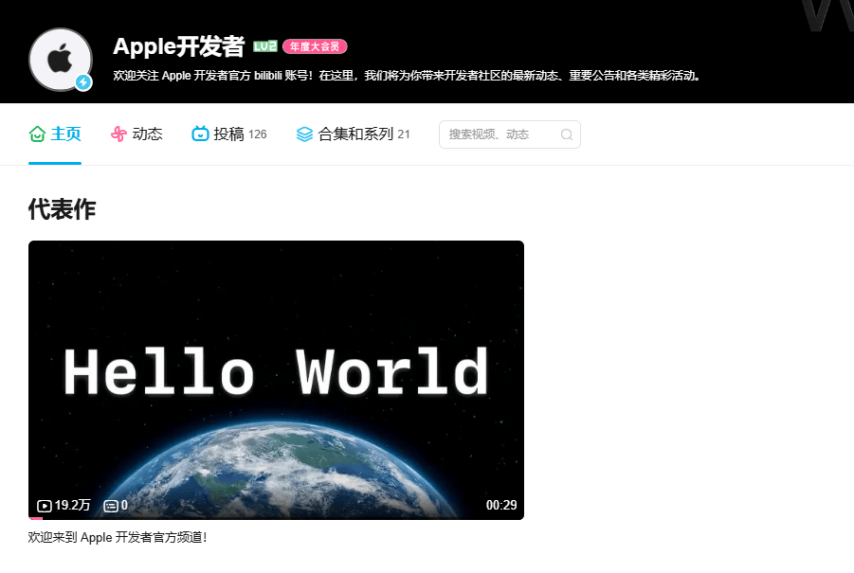The height and width of the screenshot is (573, 854).
Task: Click the danmaku count icon showing 0
Action: pyautogui.click(x=110, y=506)
